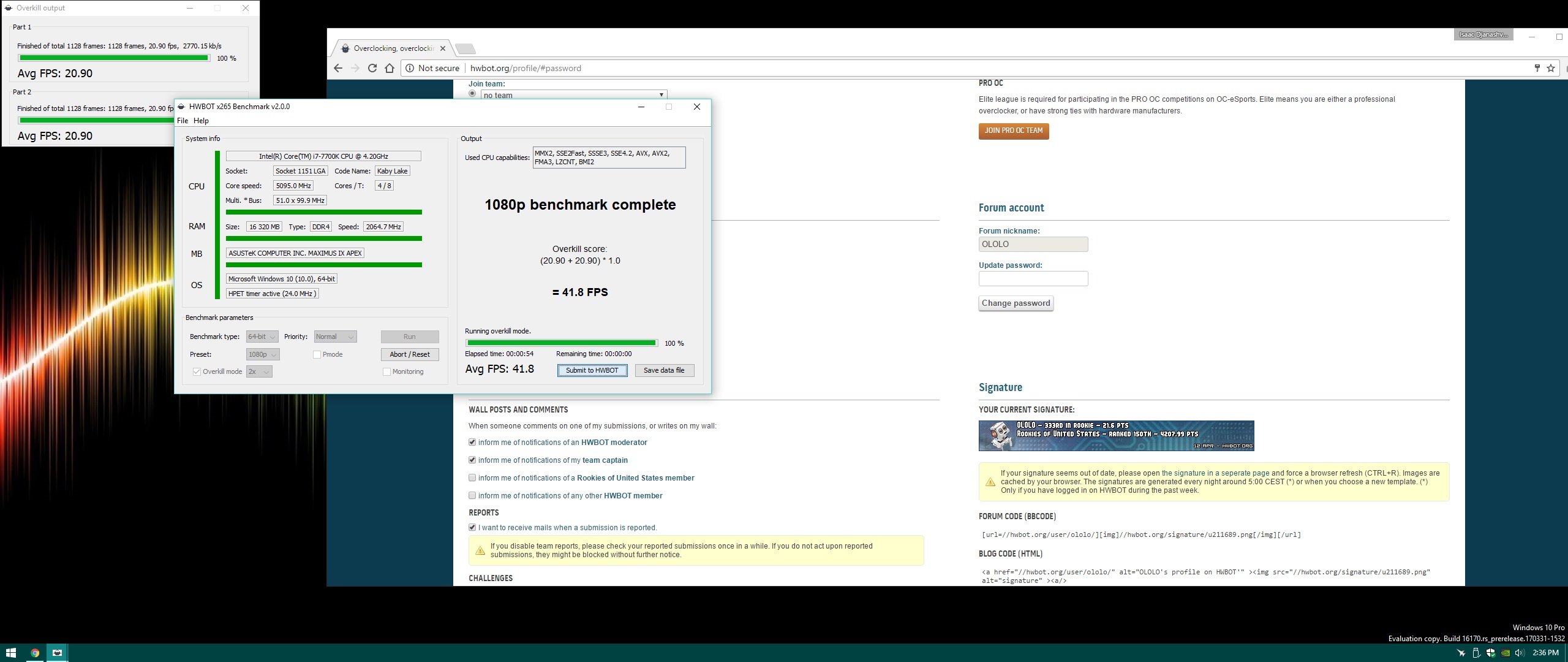
Task: Open the Overkill mode 2x dropdown
Action: pos(259,371)
